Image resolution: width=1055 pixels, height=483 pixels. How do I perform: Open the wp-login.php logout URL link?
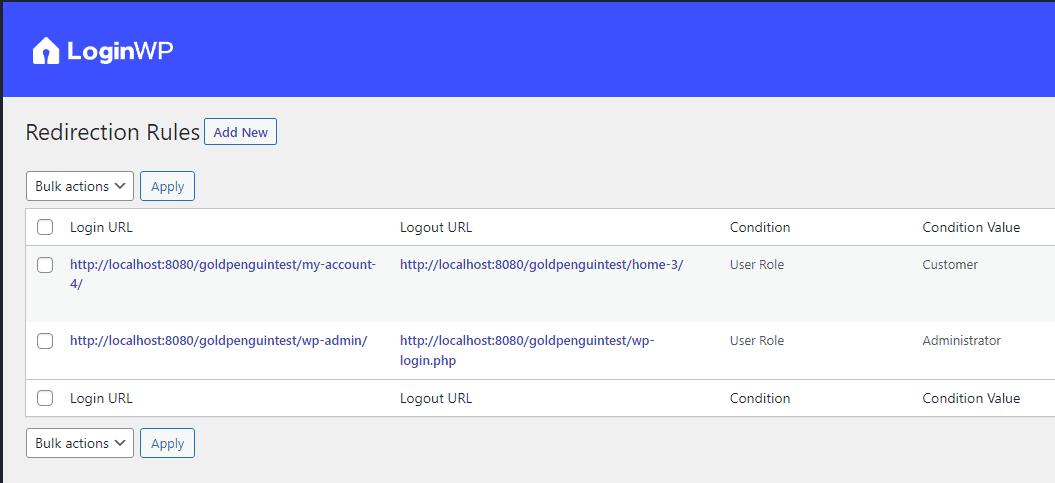click(526, 341)
